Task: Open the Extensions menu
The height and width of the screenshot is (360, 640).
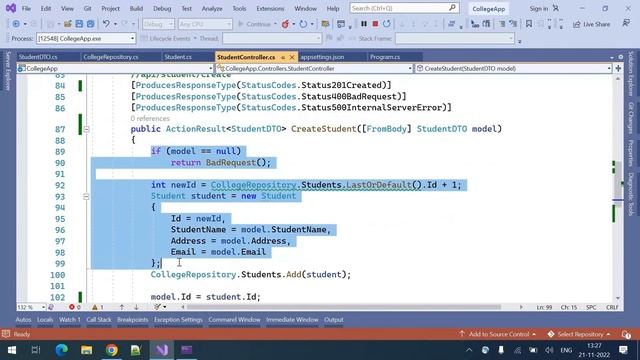Action: click(x=270, y=8)
